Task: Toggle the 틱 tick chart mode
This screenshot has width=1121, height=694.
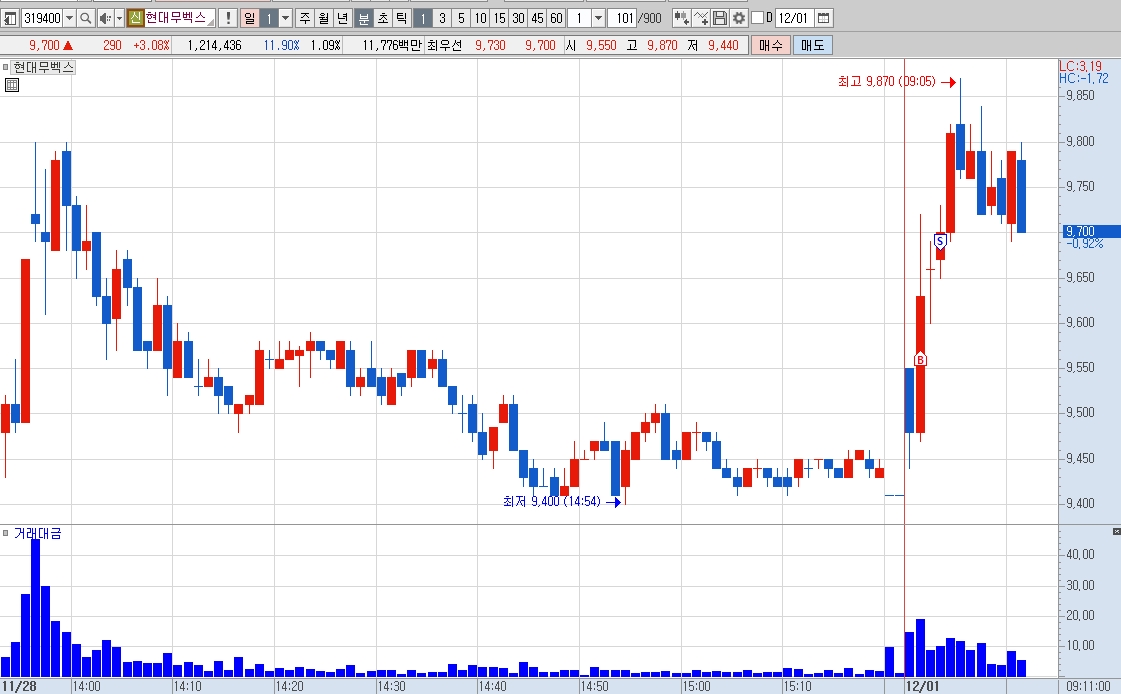Action: [x=402, y=18]
